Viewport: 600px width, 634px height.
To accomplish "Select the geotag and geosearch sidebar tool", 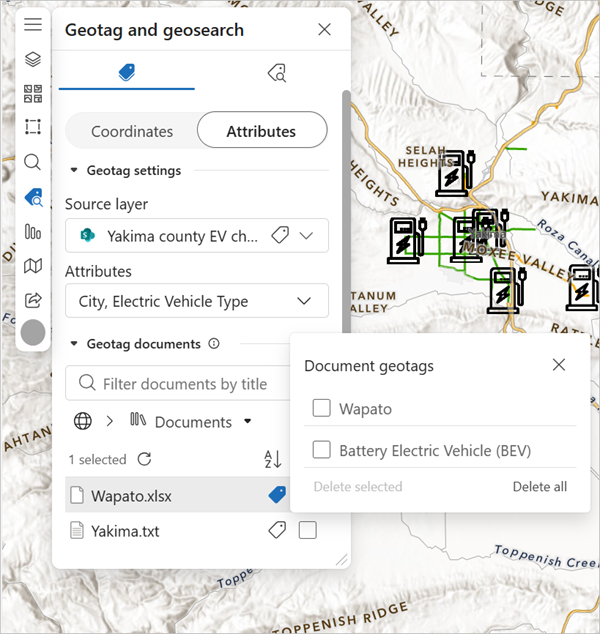I will pos(34,197).
